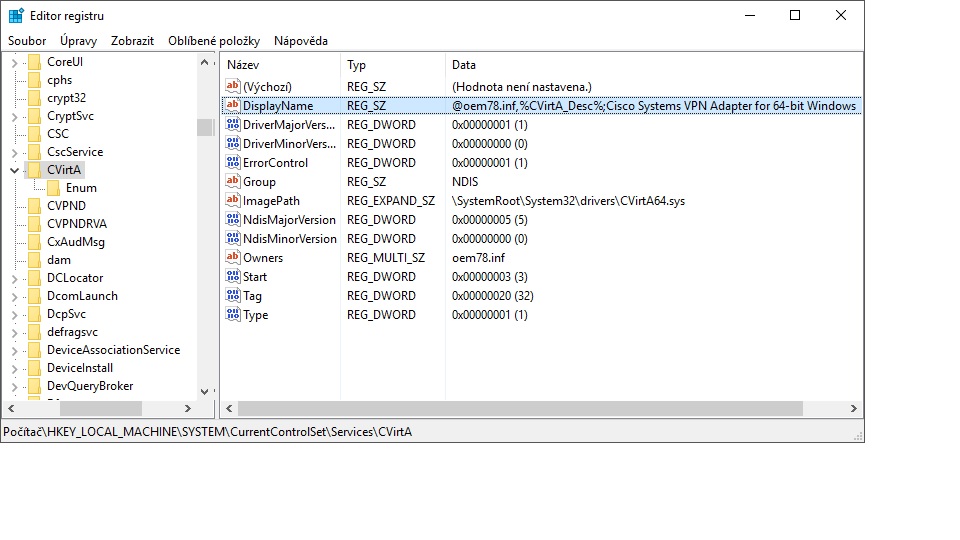Click the folder icon of CoreUI key

(x=35, y=62)
